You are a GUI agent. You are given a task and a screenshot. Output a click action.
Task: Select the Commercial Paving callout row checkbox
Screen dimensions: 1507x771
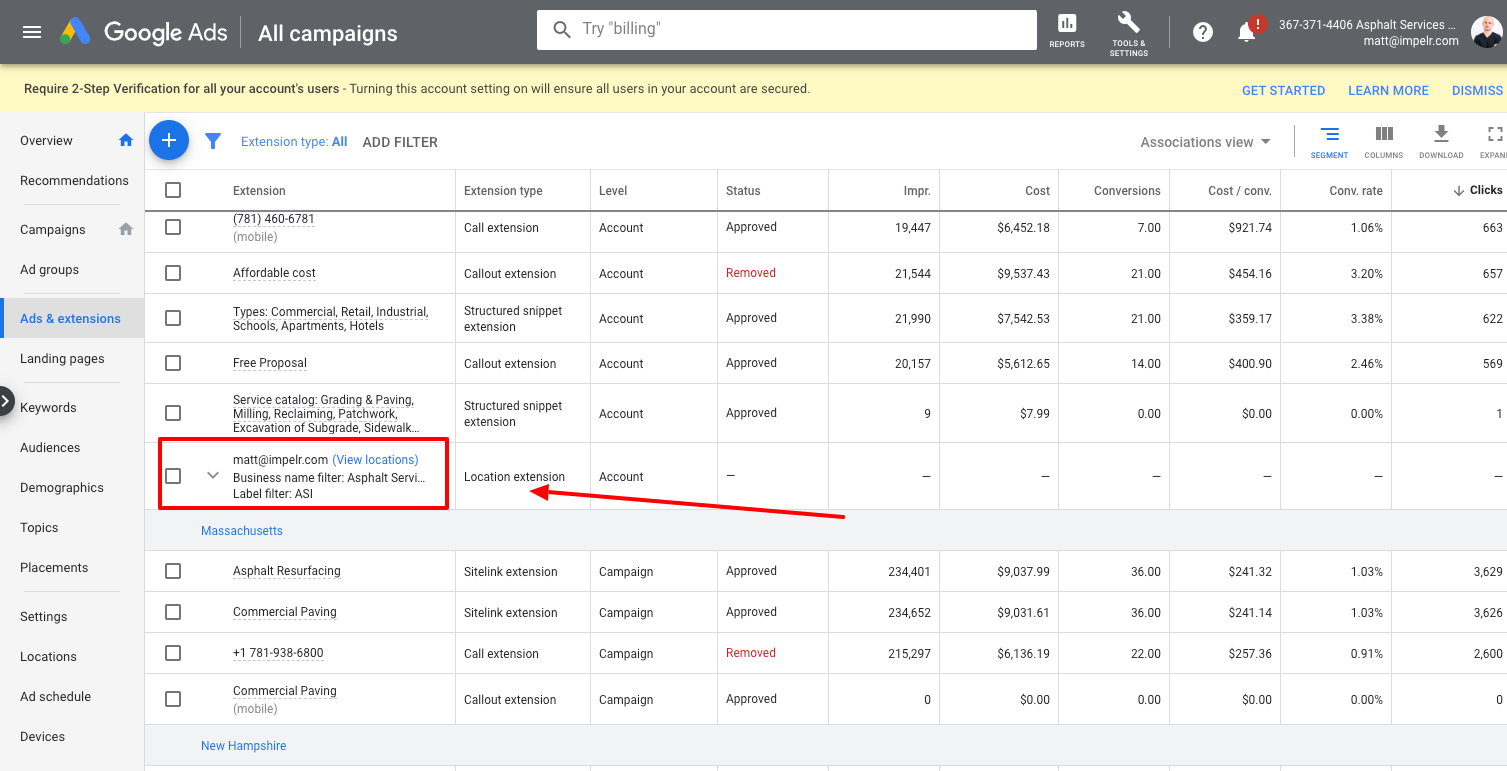tap(173, 699)
